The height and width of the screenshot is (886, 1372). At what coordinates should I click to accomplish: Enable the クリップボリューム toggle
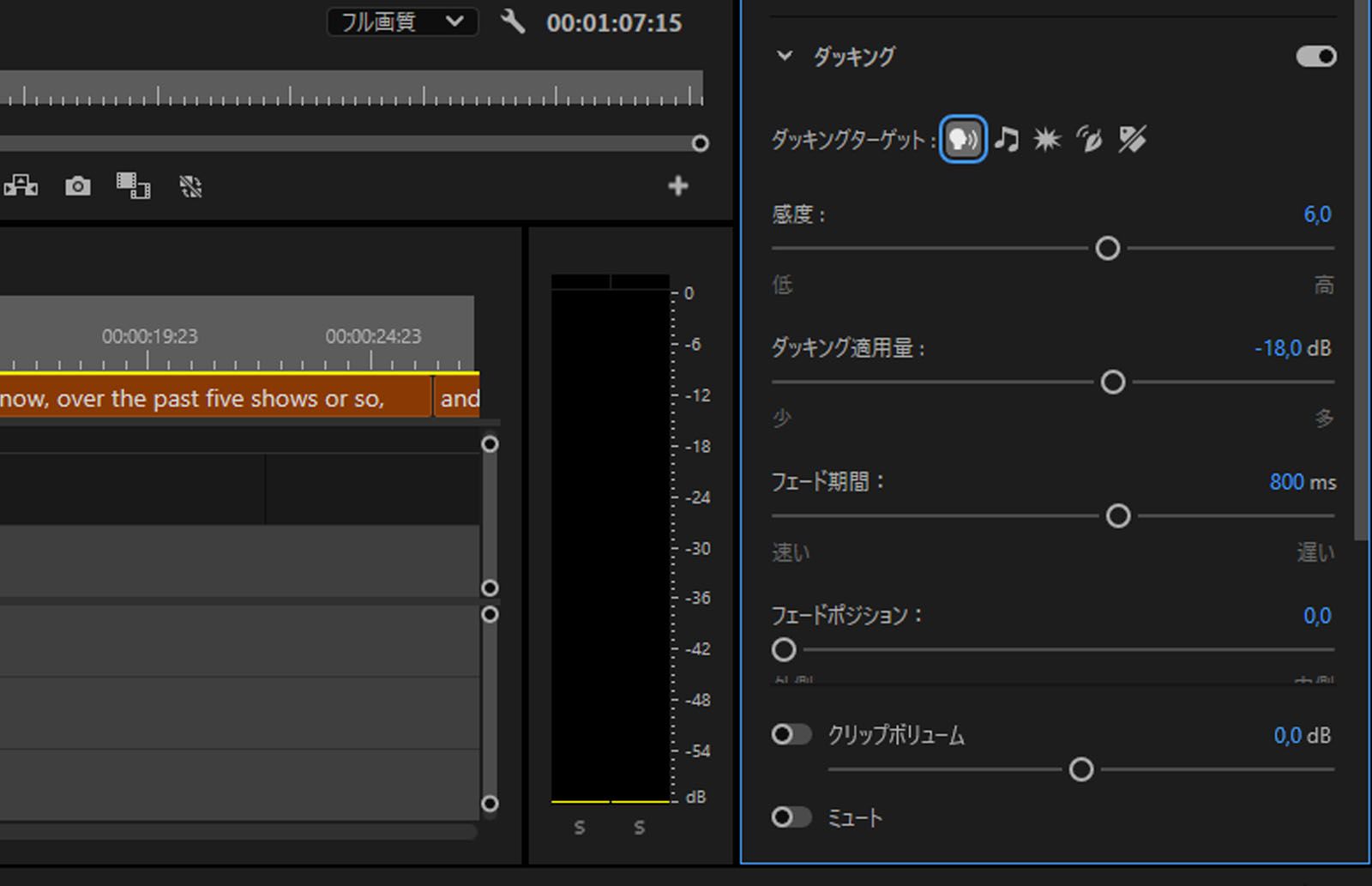(x=791, y=735)
